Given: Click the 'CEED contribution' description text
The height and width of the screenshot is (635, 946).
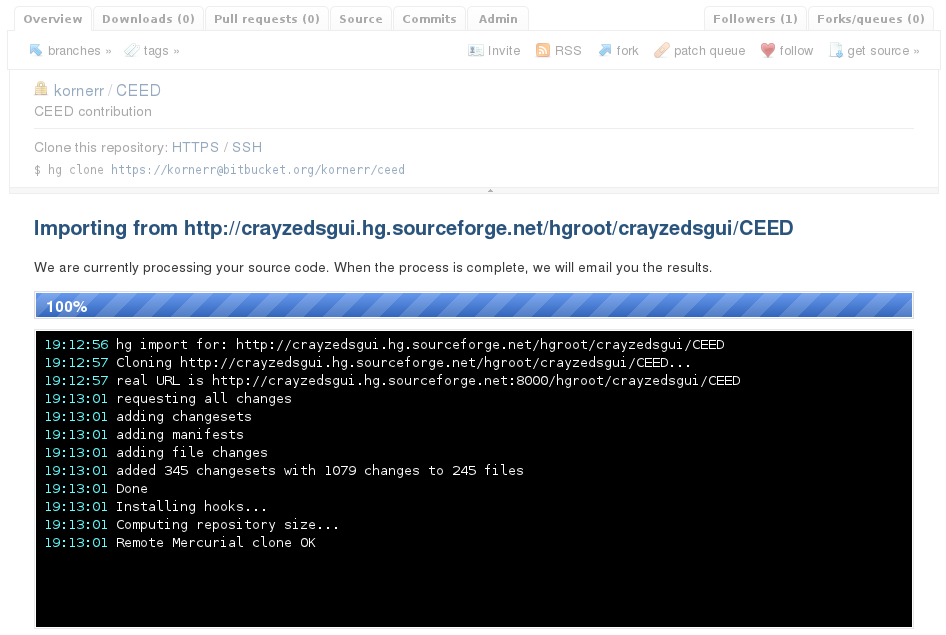Looking at the screenshot, I should tap(93, 112).
